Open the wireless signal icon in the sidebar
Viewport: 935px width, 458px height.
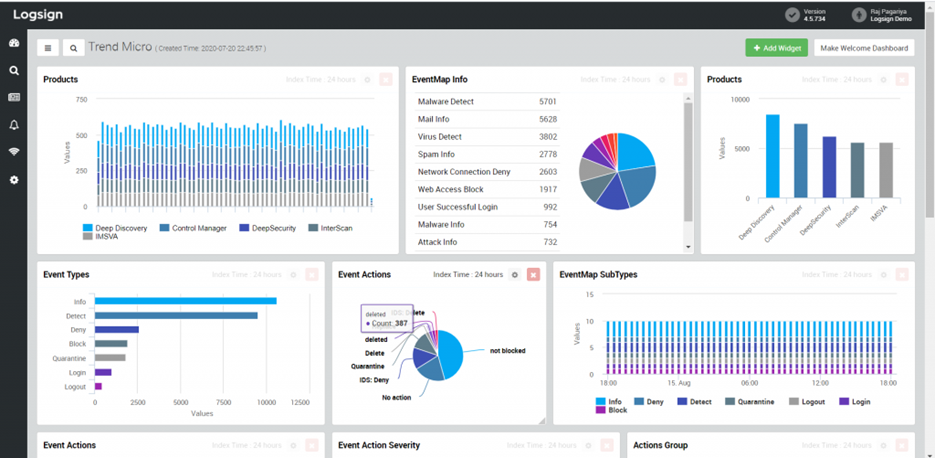point(14,152)
